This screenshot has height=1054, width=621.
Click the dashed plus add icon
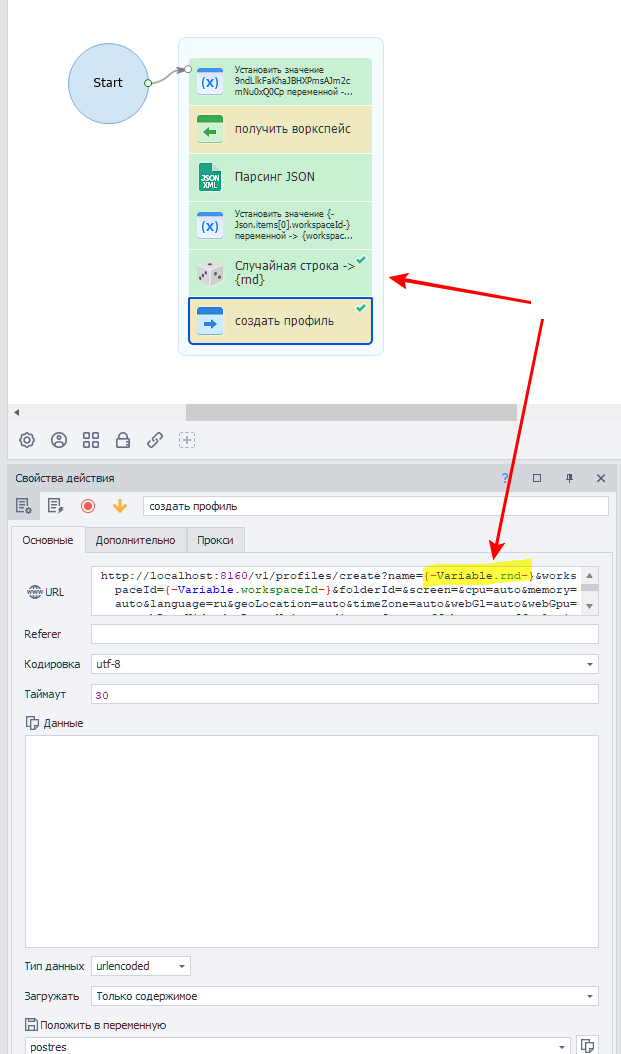click(187, 440)
